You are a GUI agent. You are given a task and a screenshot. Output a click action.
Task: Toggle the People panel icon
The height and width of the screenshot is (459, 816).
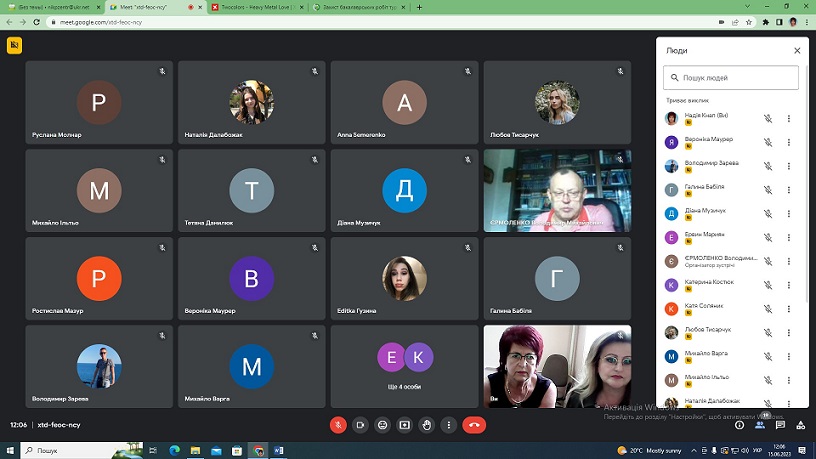[x=760, y=425]
